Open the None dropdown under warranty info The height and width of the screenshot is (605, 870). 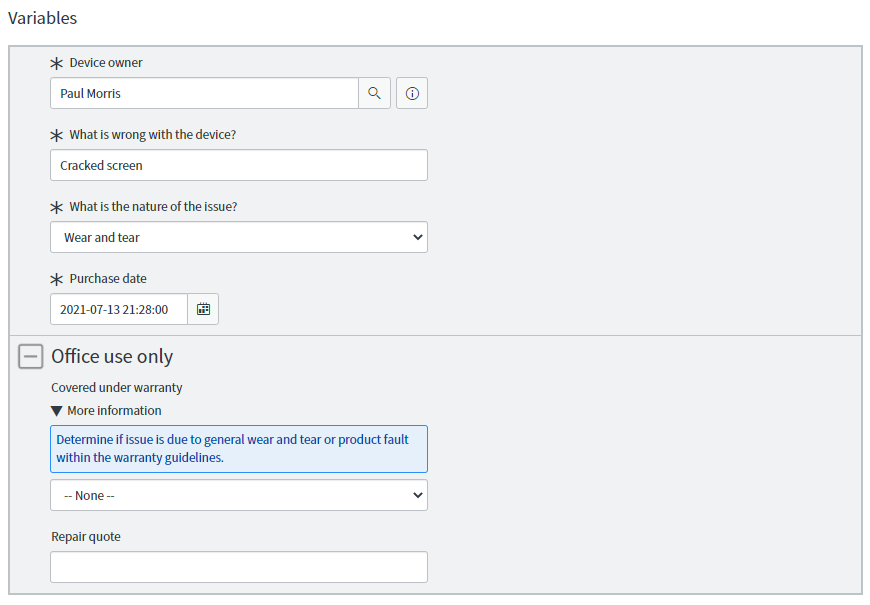point(239,495)
